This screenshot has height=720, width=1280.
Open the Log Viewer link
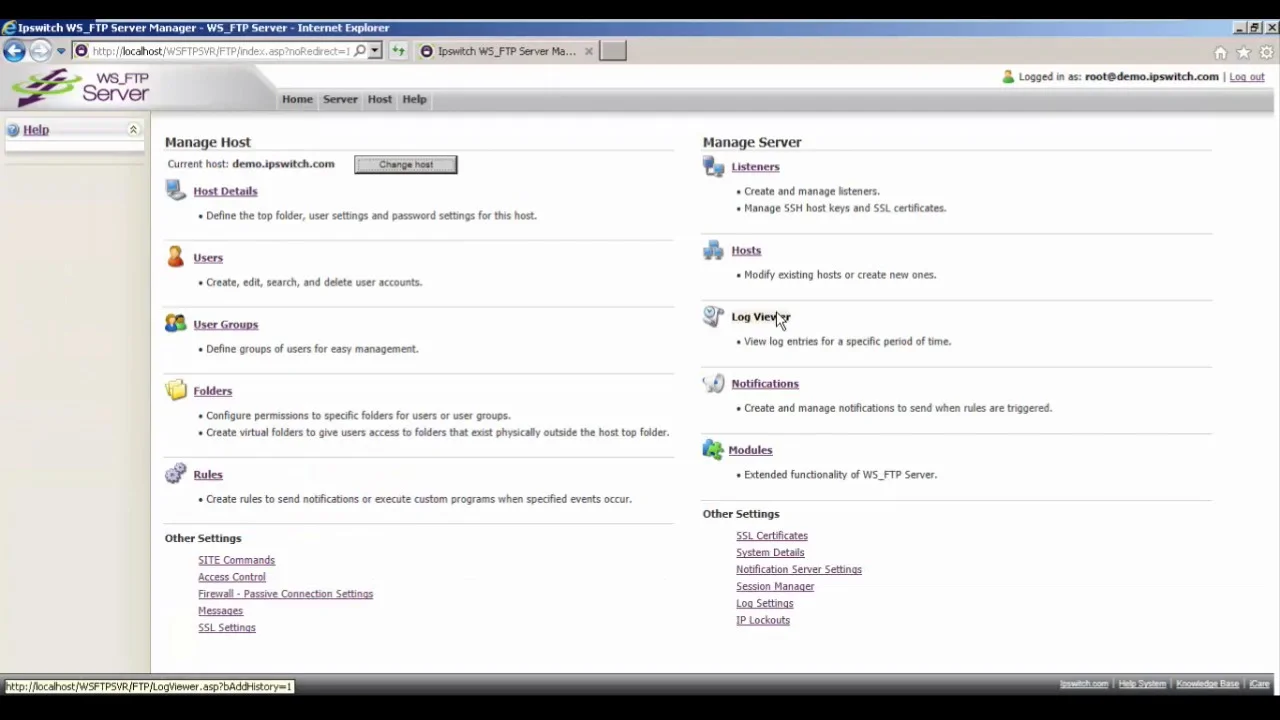click(x=761, y=317)
